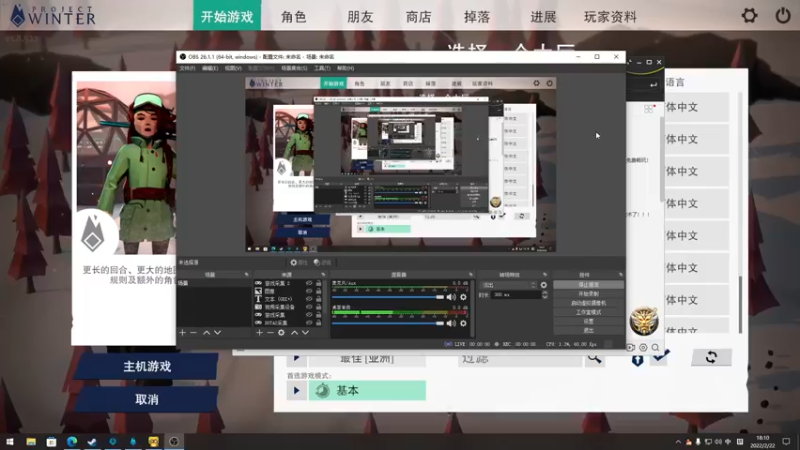Move source down in sources panel
This screenshot has width=800, height=450.
point(305,333)
